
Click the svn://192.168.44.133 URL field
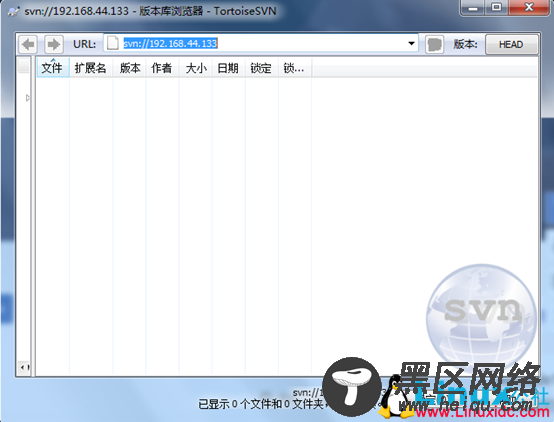(x=261, y=43)
